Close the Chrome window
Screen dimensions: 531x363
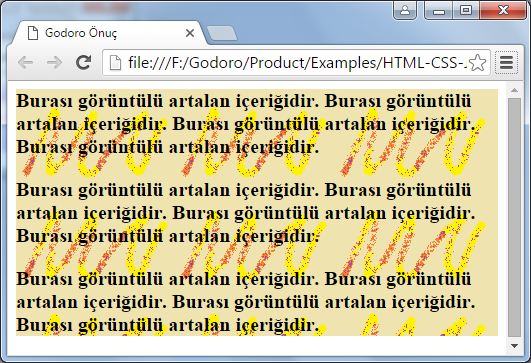pos(503,10)
